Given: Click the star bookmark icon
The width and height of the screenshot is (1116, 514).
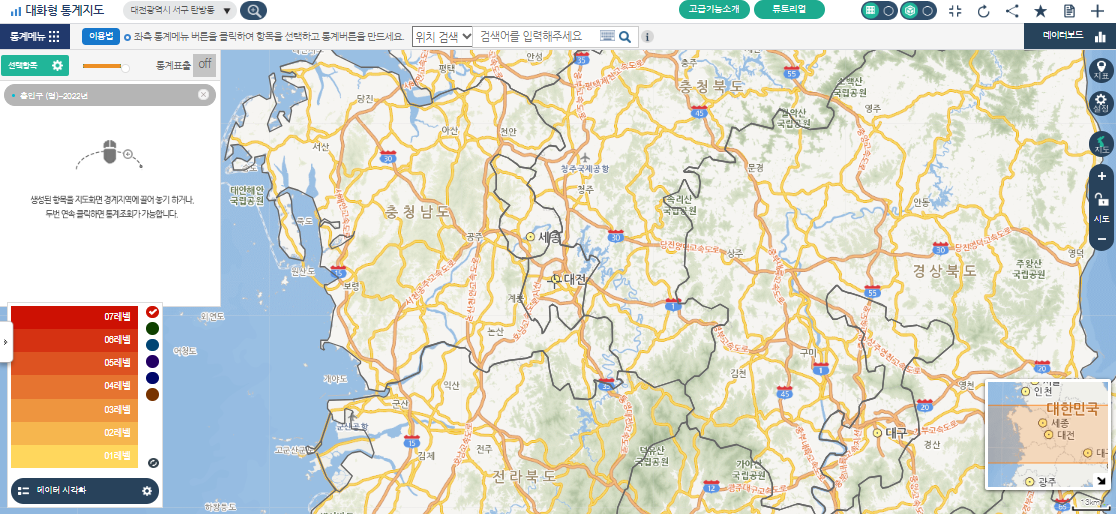Looking at the screenshot, I should pyautogui.click(x=1040, y=11).
